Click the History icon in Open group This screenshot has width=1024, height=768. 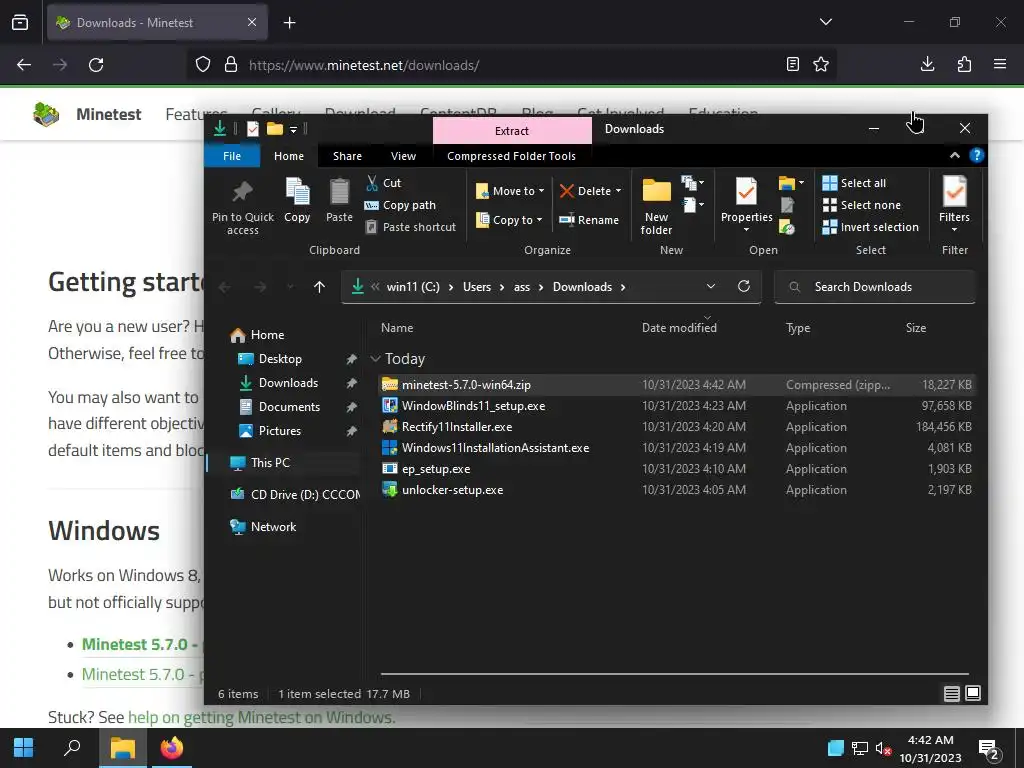coord(788,227)
